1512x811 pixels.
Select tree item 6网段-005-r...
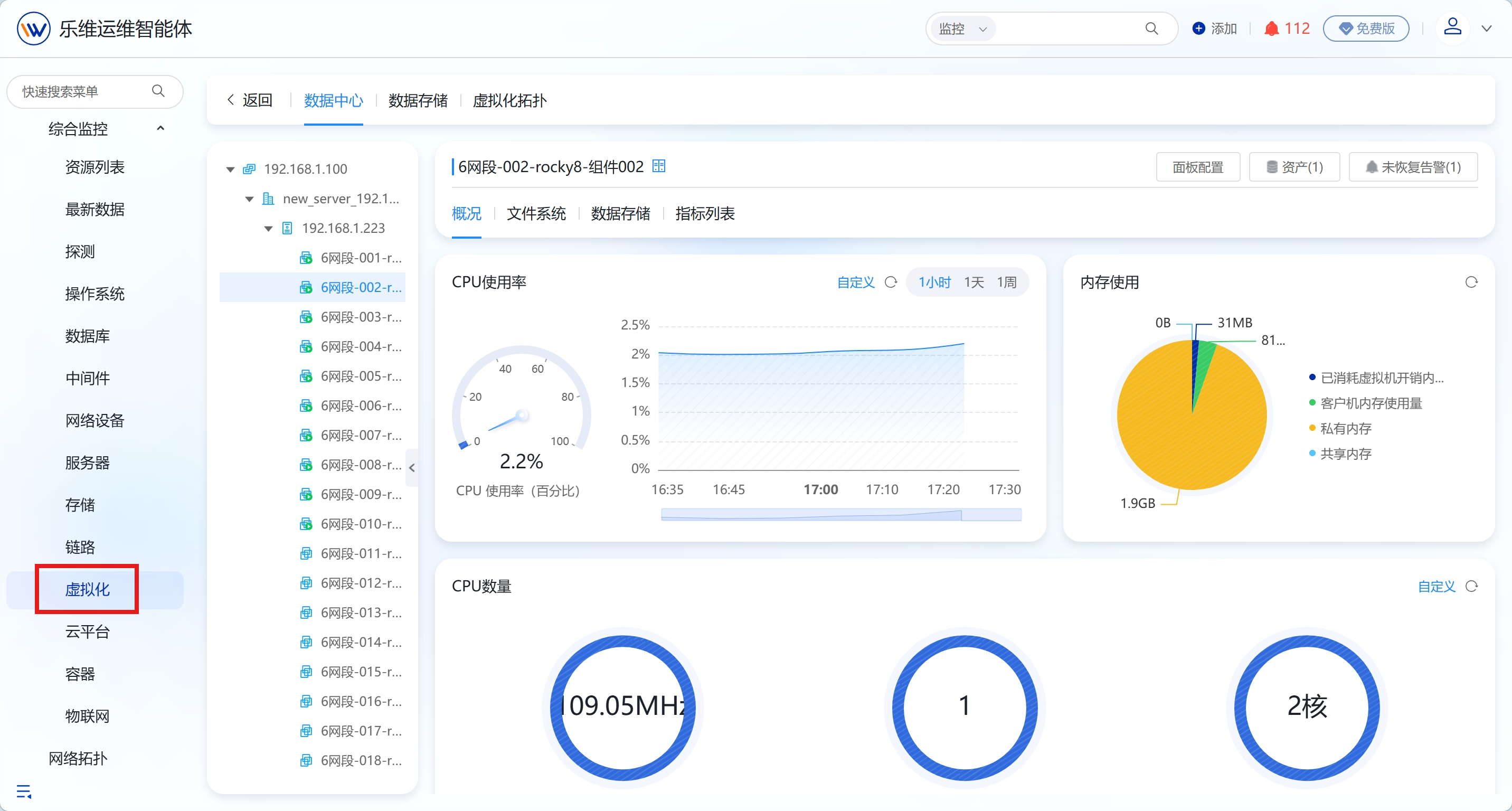pyautogui.click(x=312, y=375)
